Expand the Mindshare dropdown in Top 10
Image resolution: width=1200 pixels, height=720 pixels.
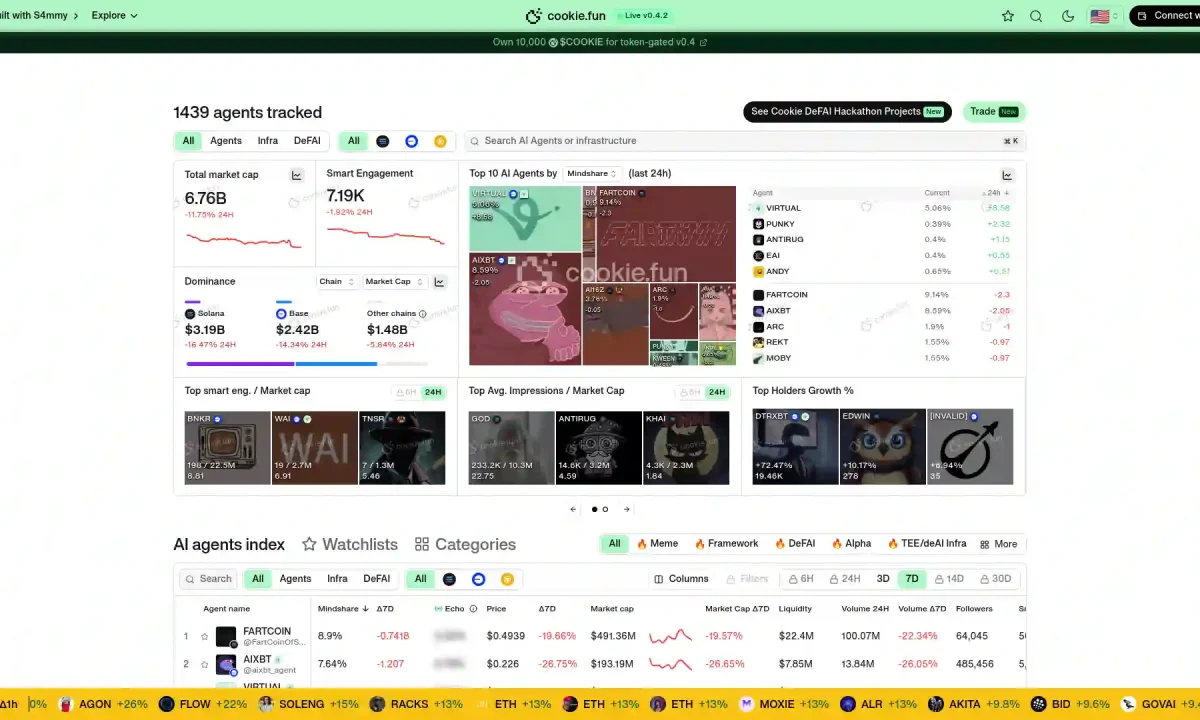(x=592, y=174)
